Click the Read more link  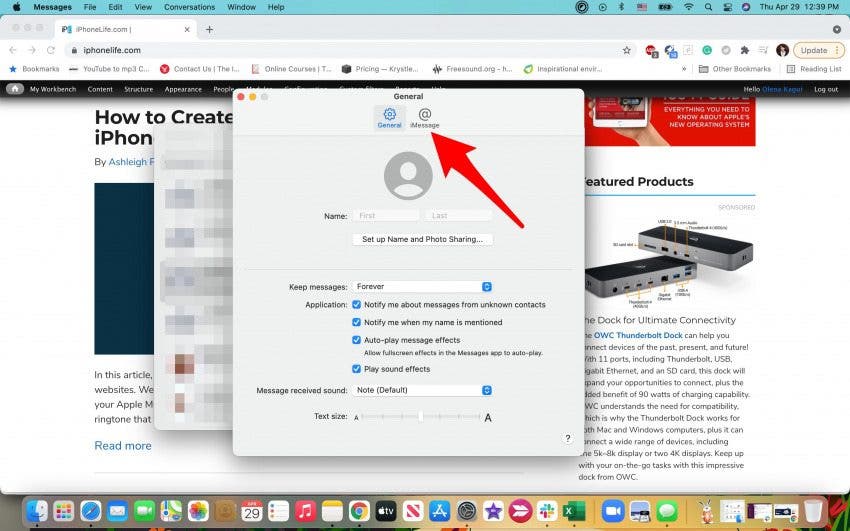(x=123, y=446)
